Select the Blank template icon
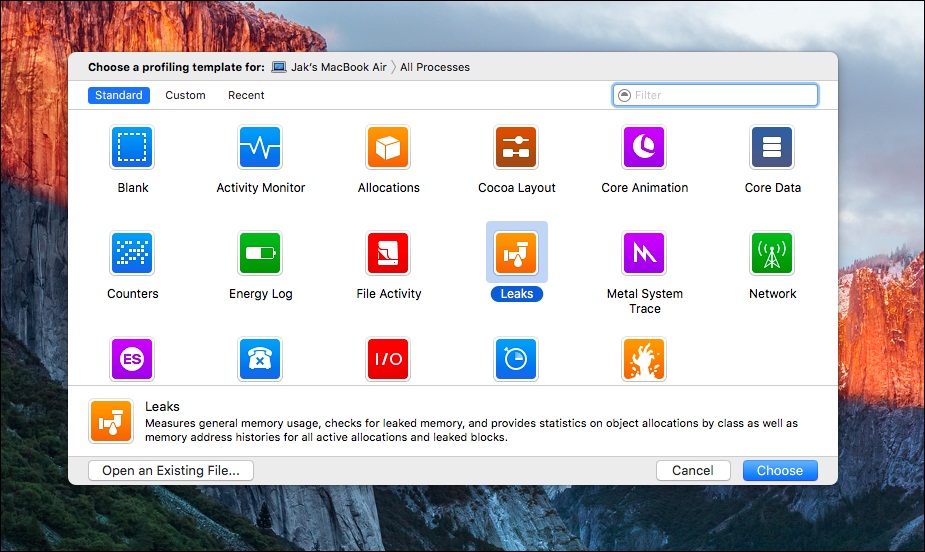Screen dimensions: 925x552 132,147
